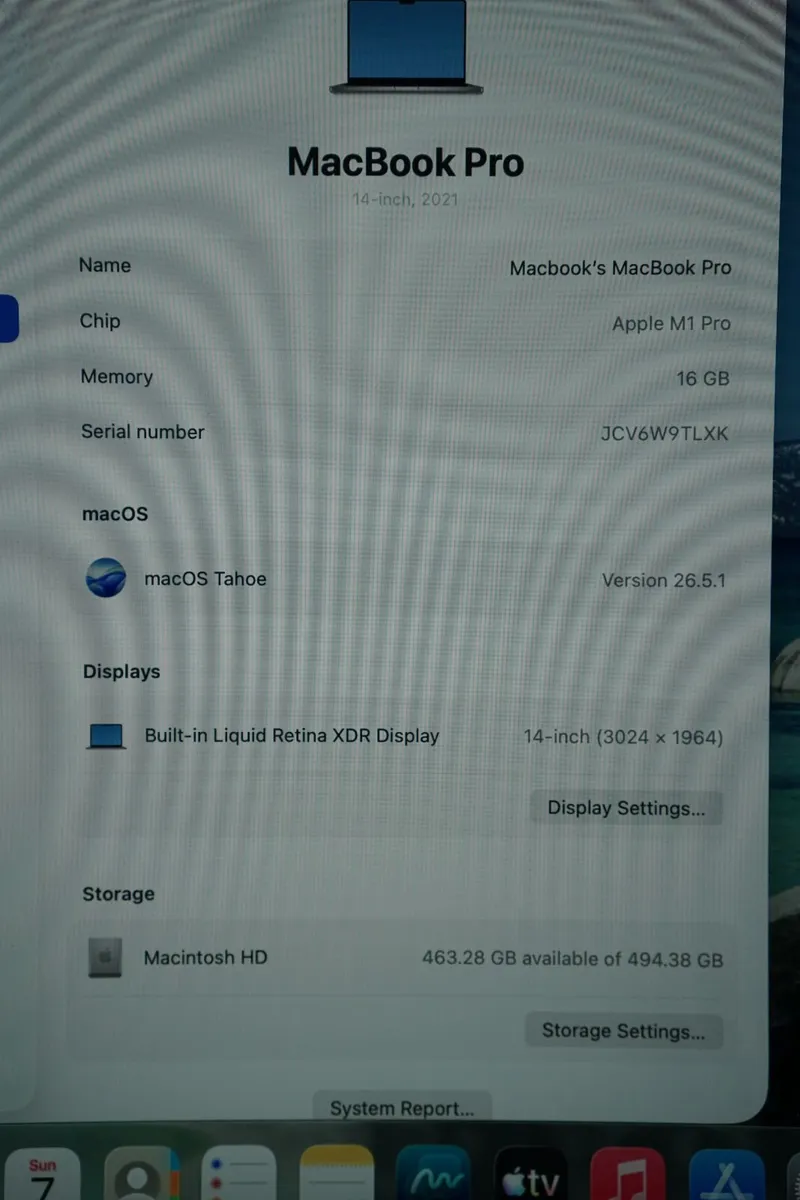Image resolution: width=800 pixels, height=1200 pixels.
Task: Edit the computer name Macbook's MacBook Pro
Action: click(x=620, y=268)
